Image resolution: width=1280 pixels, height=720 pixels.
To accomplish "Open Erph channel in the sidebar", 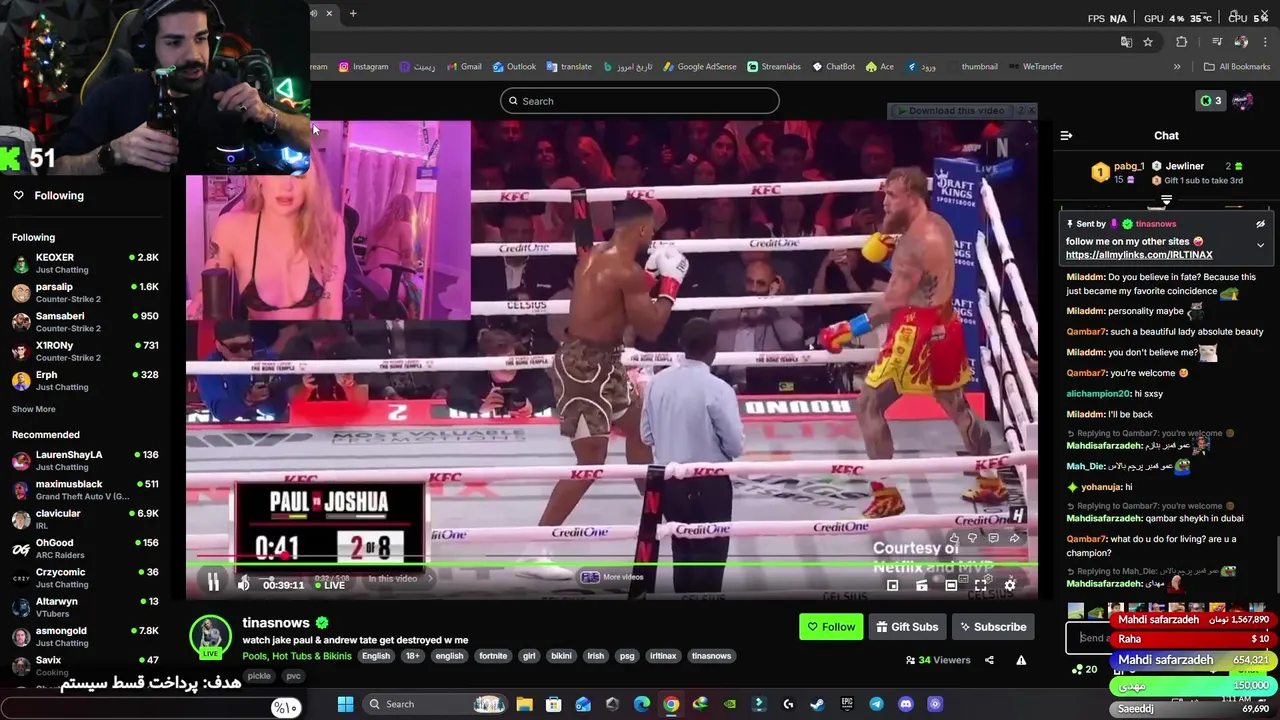I will coord(85,381).
